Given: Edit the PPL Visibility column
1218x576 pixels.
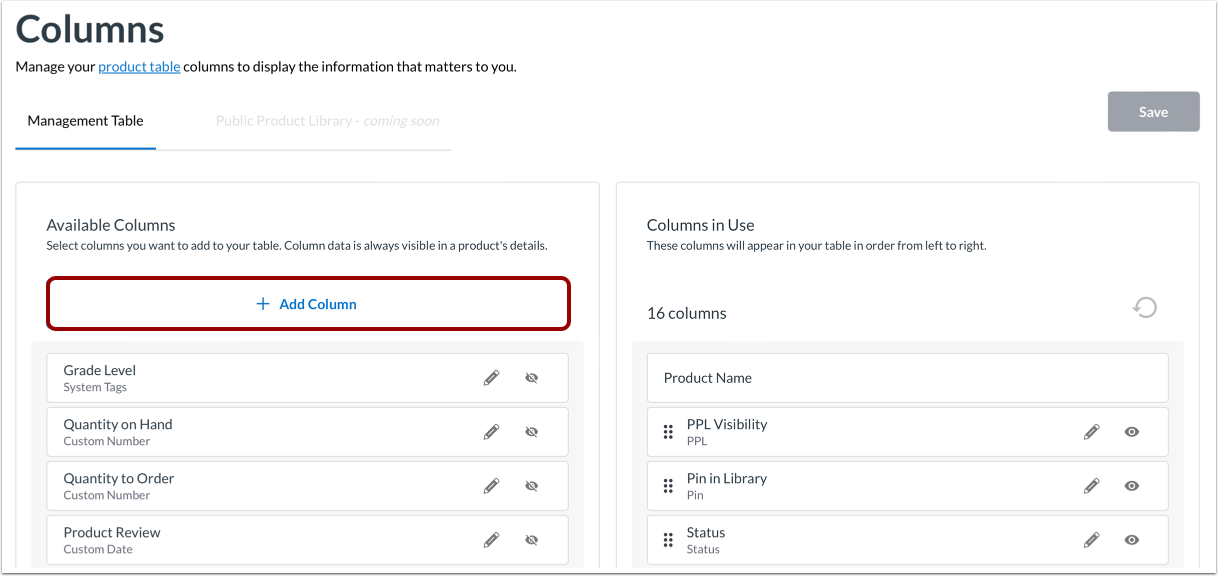Looking at the screenshot, I should 1091,431.
